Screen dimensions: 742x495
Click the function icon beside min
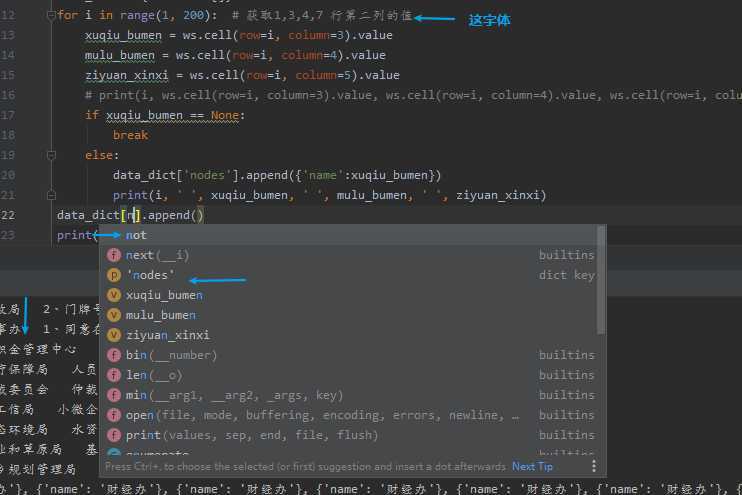pyautogui.click(x=114, y=395)
